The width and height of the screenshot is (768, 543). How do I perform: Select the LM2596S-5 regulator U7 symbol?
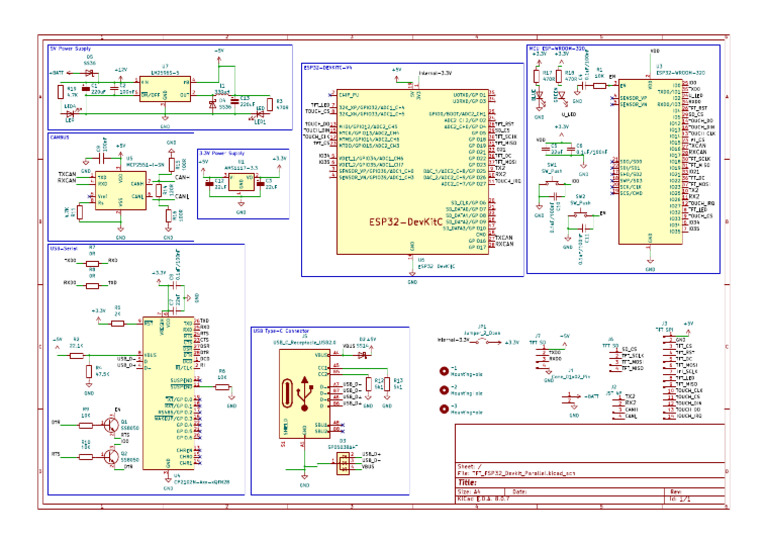pyautogui.click(x=165, y=89)
